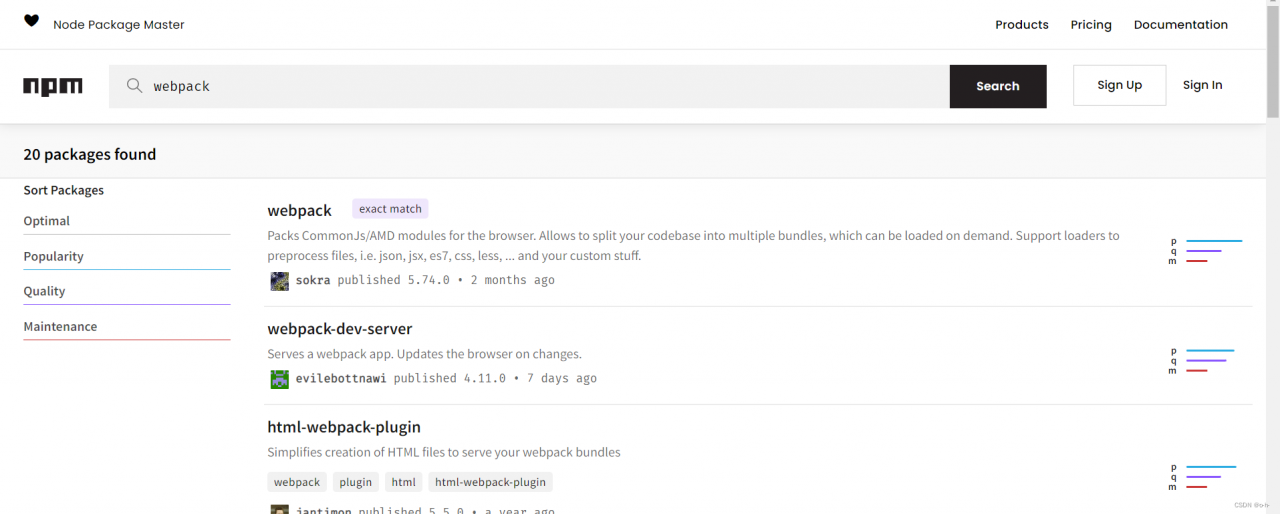Open the Pricing page
Viewport: 1280px width, 514px height.
click(x=1091, y=25)
